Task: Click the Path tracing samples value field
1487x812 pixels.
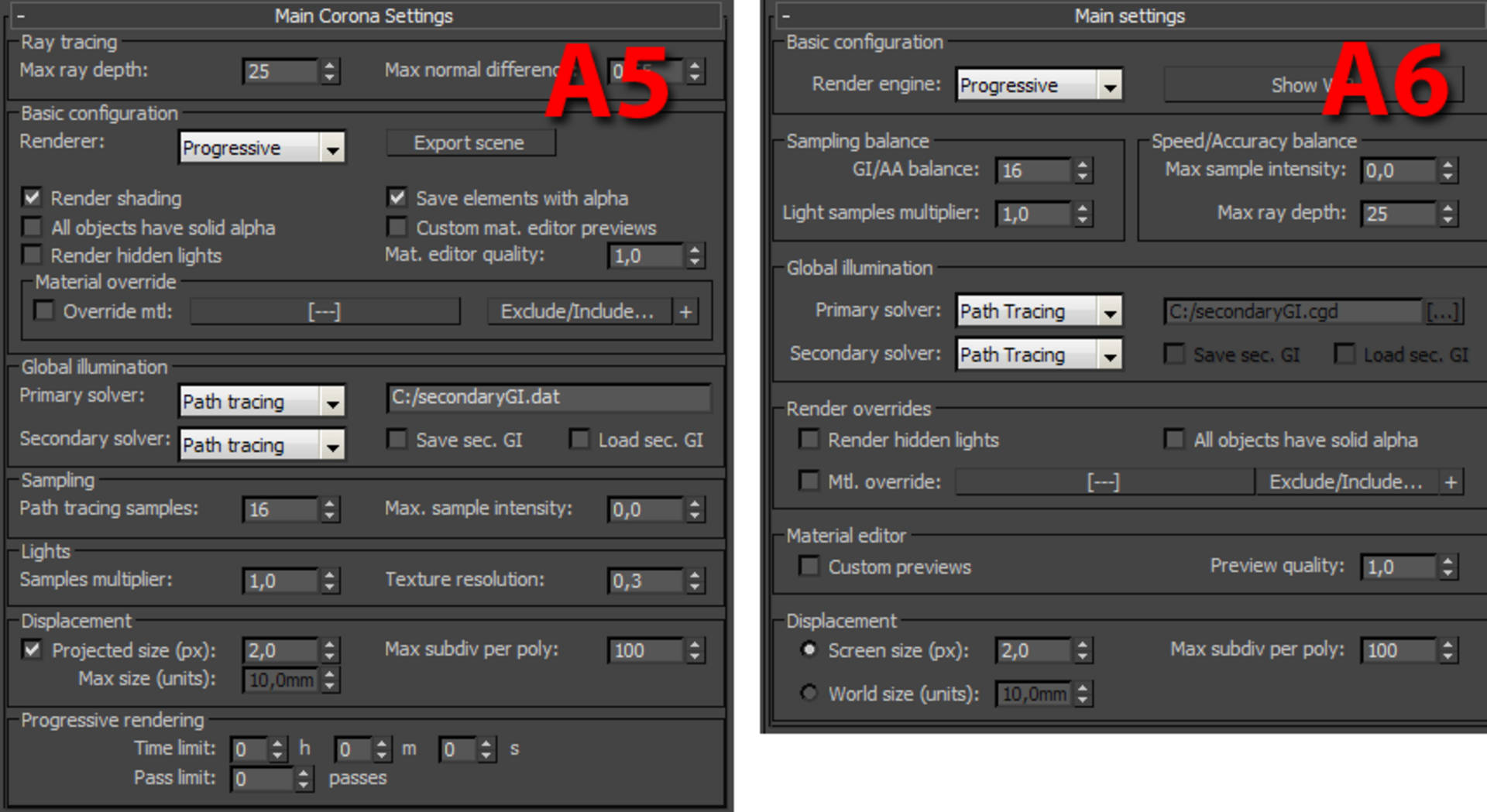Action: [x=280, y=509]
